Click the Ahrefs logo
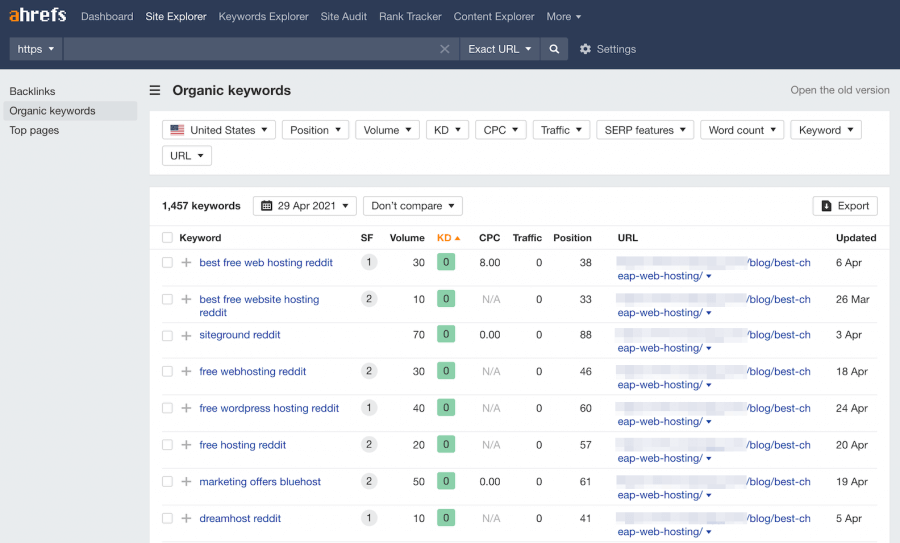Screen dimensions: 900x543 click(x=38, y=15)
